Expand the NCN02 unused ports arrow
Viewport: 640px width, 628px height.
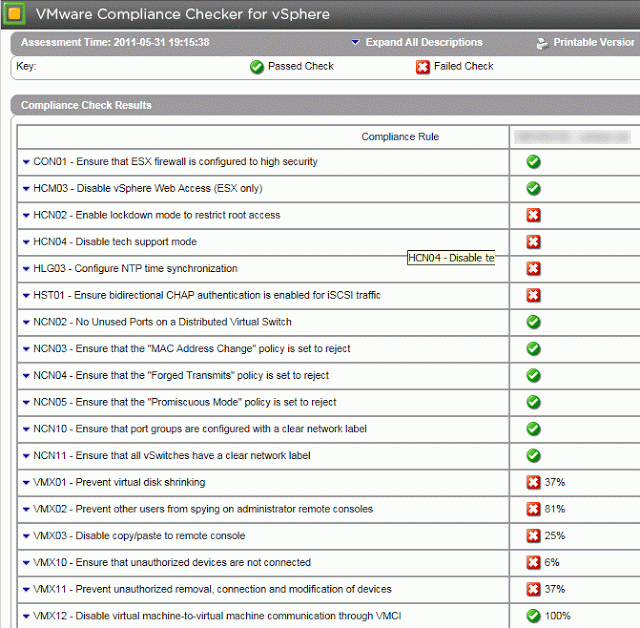point(26,322)
